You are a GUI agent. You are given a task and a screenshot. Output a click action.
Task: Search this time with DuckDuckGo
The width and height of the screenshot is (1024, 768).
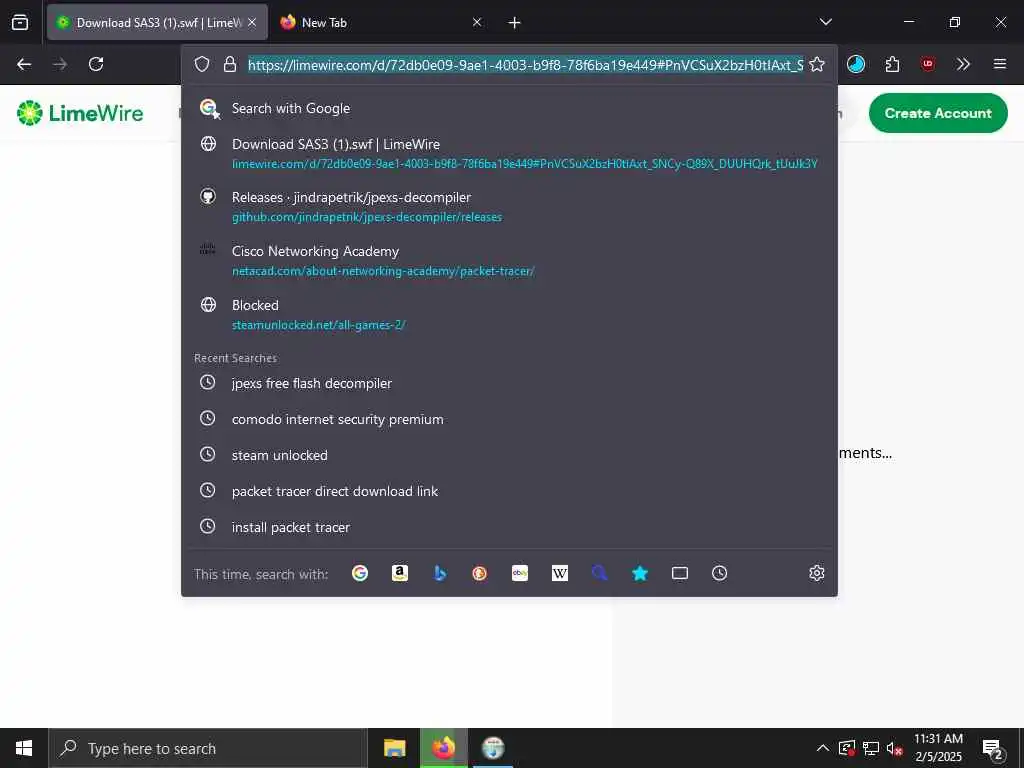pos(479,573)
